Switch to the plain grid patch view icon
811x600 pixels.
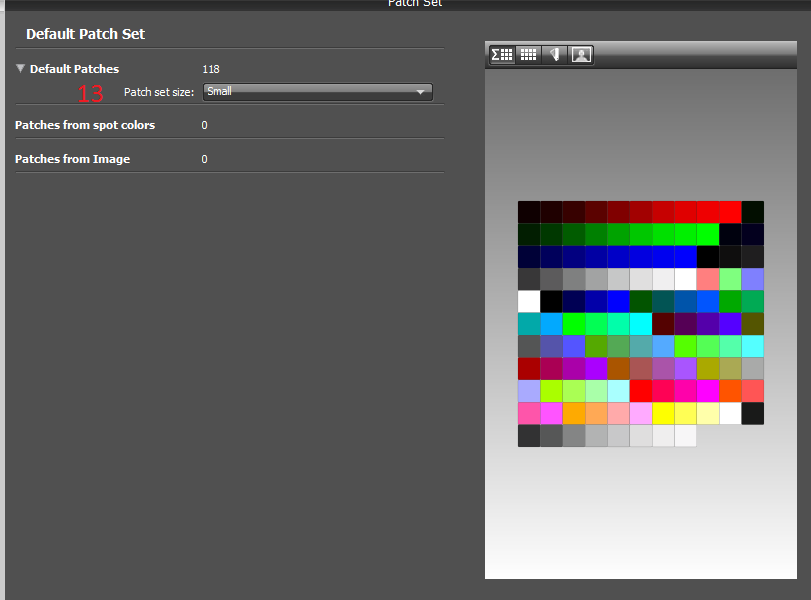click(x=529, y=55)
